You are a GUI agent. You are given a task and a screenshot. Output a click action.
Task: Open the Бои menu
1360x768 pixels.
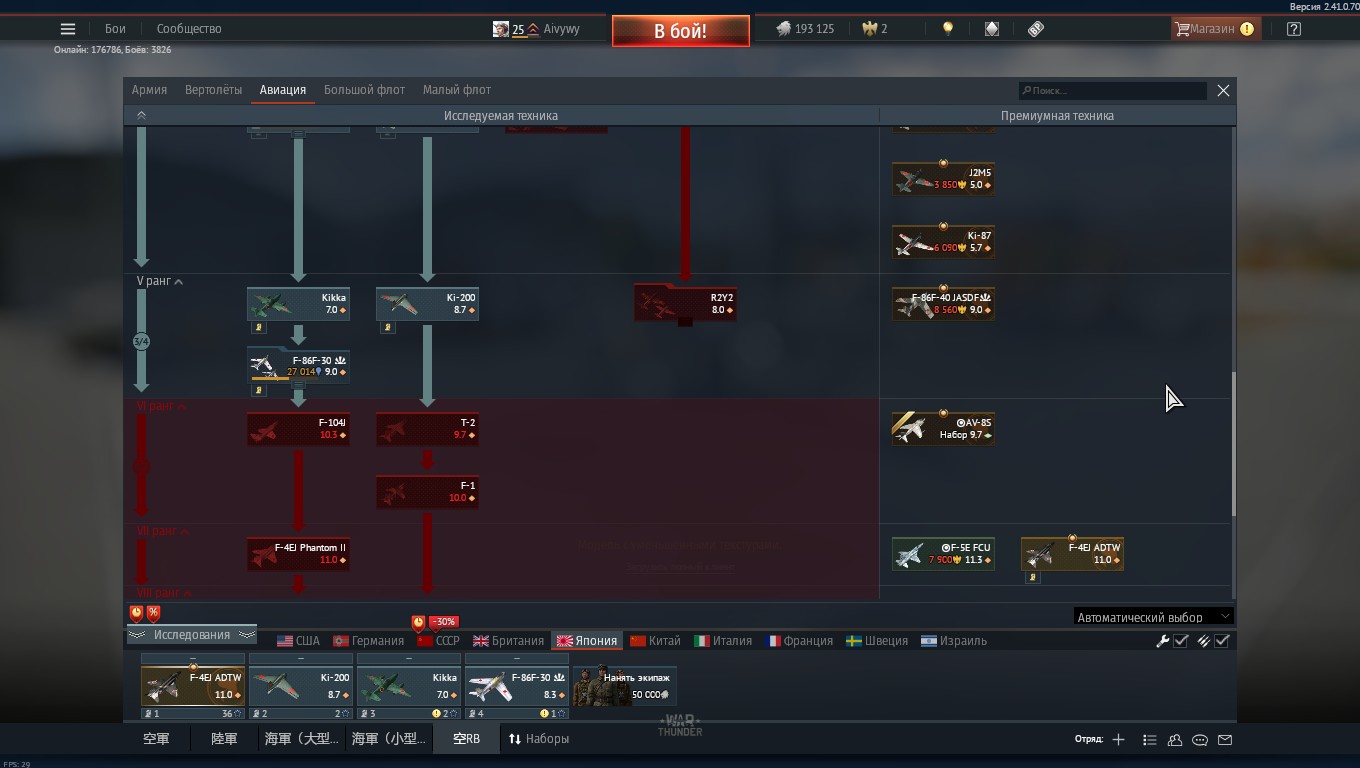(x=115, y=29)
